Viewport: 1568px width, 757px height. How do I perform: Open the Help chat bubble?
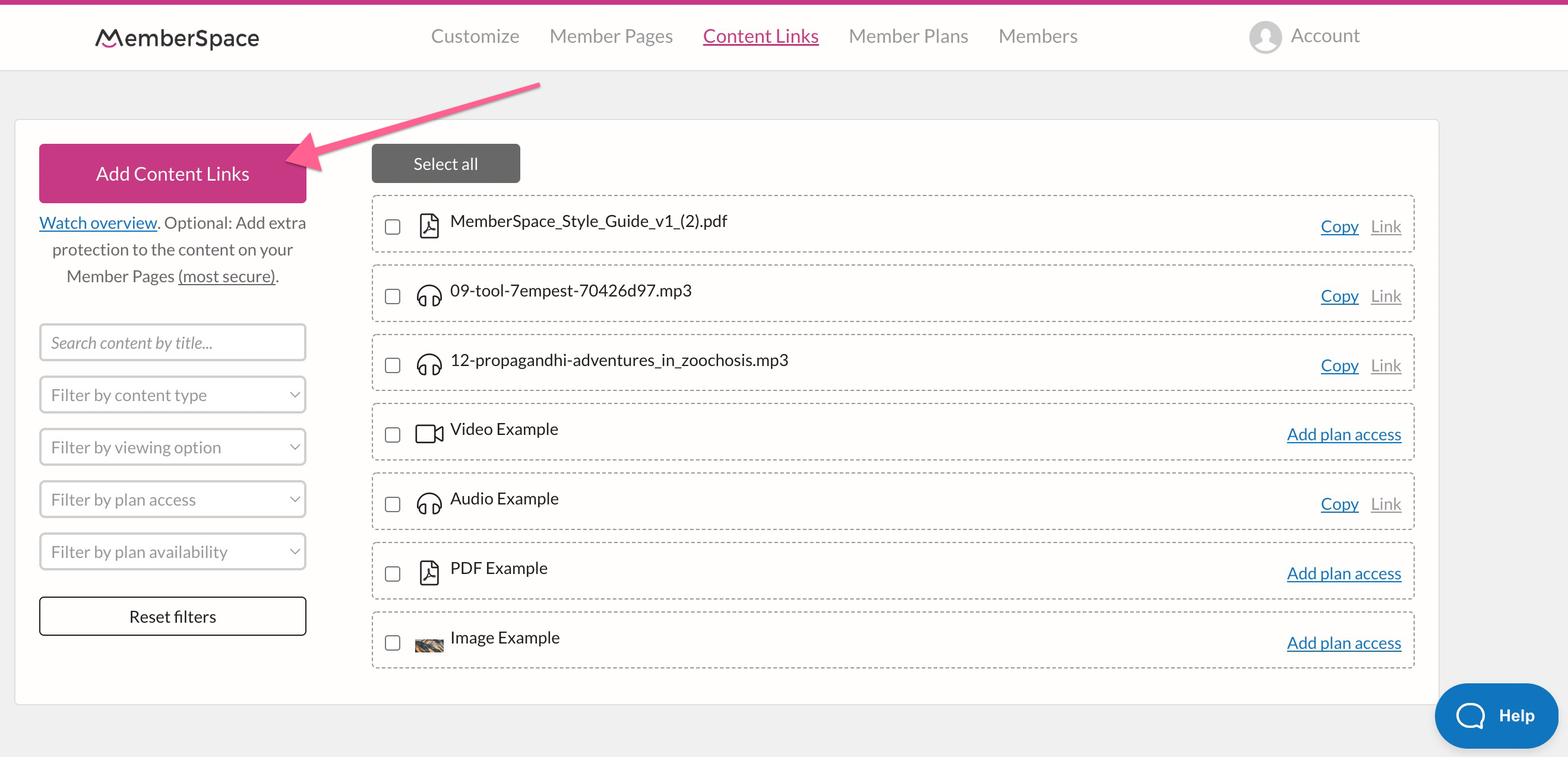(x=1497, y=715)
